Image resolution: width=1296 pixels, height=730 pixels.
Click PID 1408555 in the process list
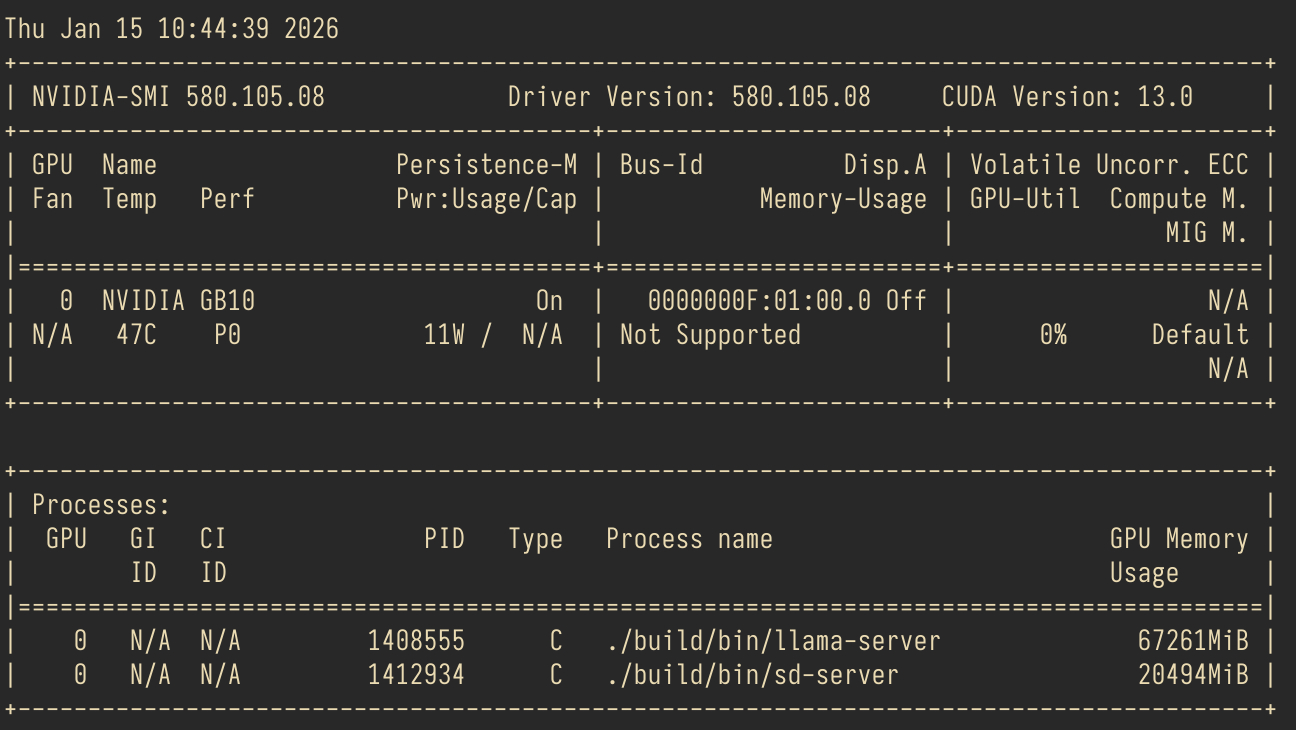tap(416, 641)
